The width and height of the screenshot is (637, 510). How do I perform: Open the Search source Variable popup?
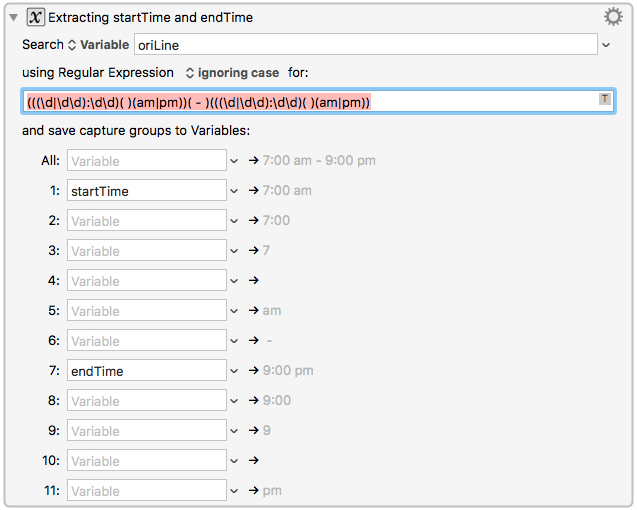pyautogui.click(x=98, y=45)
